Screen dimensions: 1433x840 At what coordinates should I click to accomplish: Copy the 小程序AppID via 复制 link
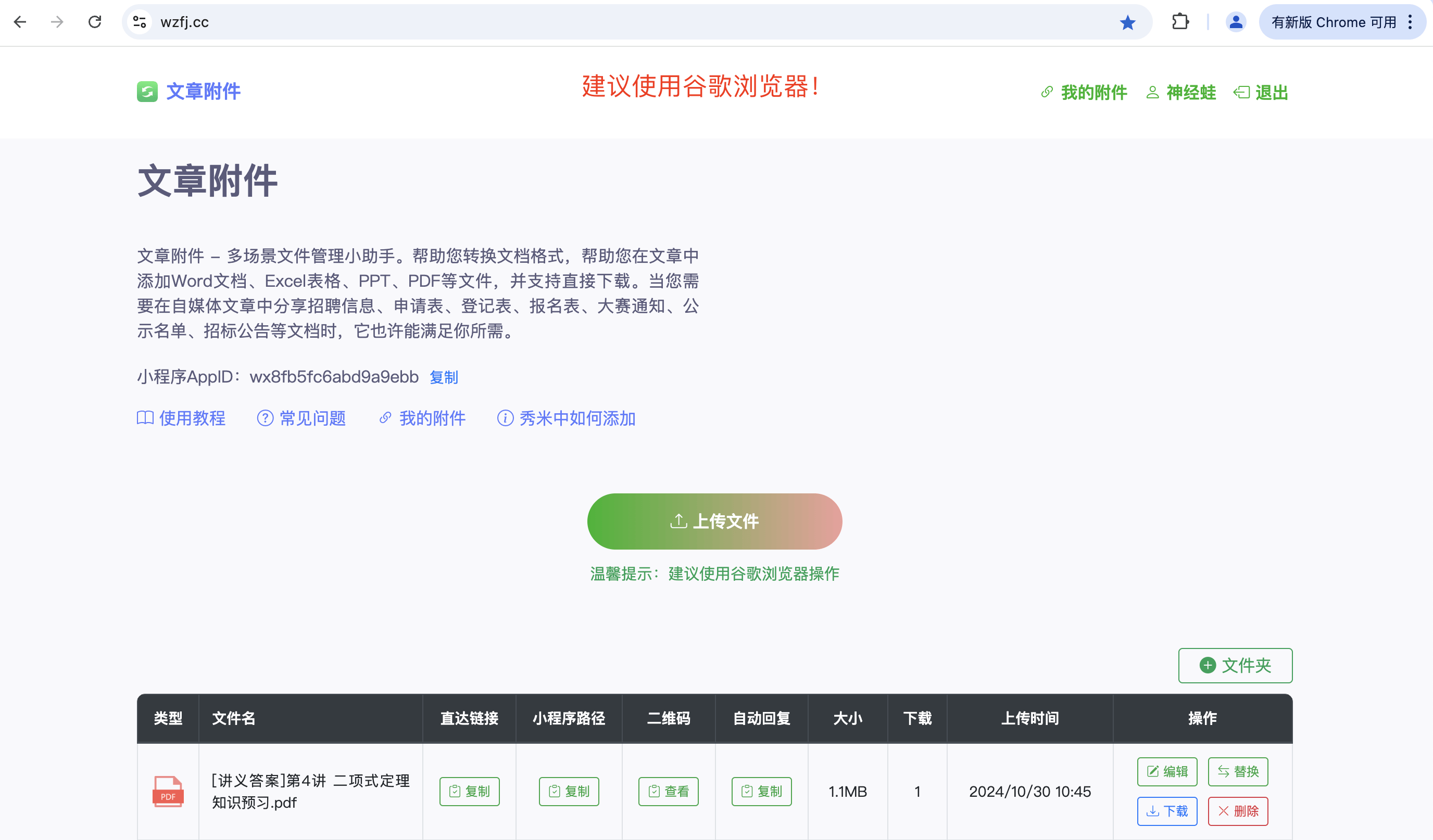click(444, 377)
